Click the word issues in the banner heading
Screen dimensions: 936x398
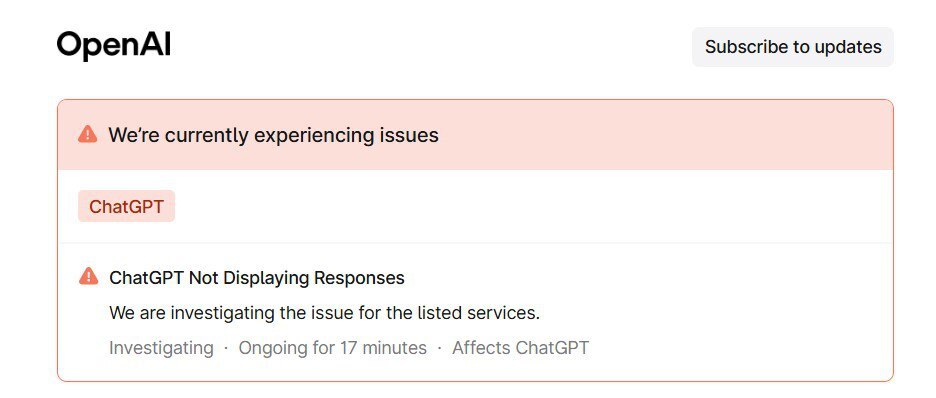[410, 135]
